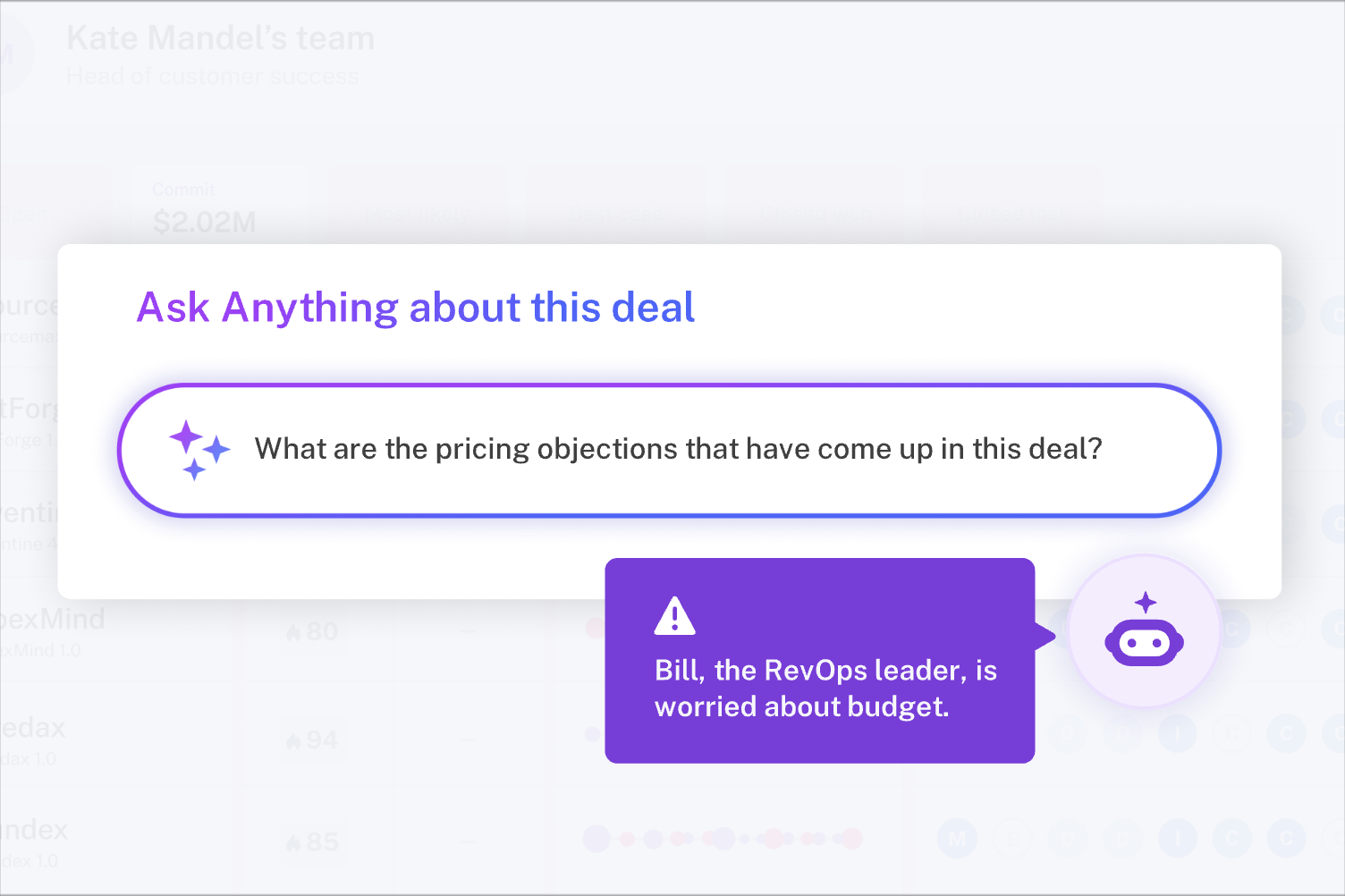The height and width of the screenshot is (896, 1345).
Task: Click the Head of customer success subtitle
Action: pyautogui.click(x=213, y=77)
